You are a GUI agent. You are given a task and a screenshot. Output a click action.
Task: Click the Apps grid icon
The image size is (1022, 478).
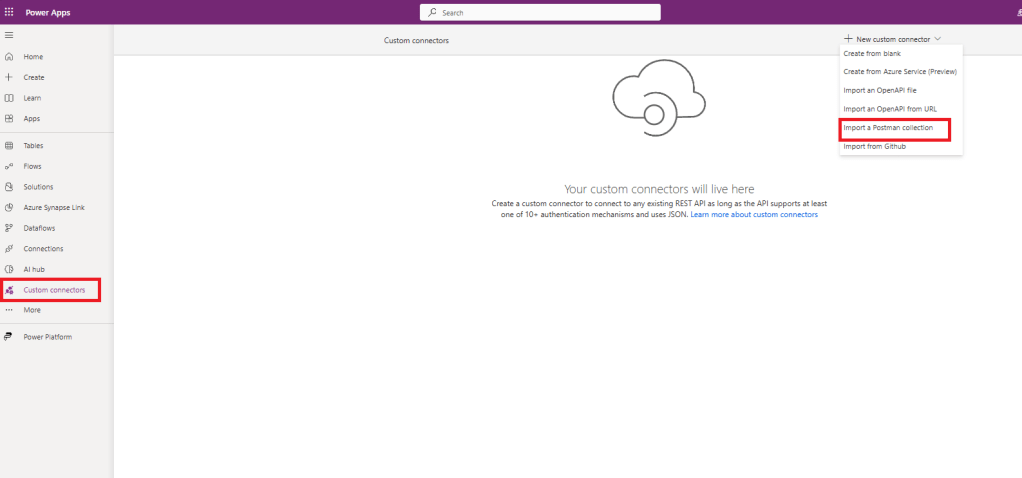(x=9, y=119)
